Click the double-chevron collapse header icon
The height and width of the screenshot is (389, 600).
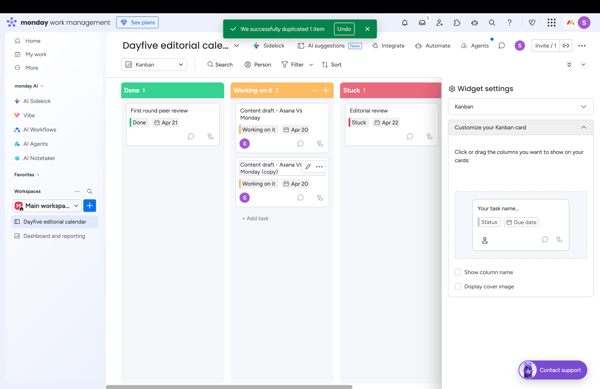pyautogui.click(x=569, y=65)
